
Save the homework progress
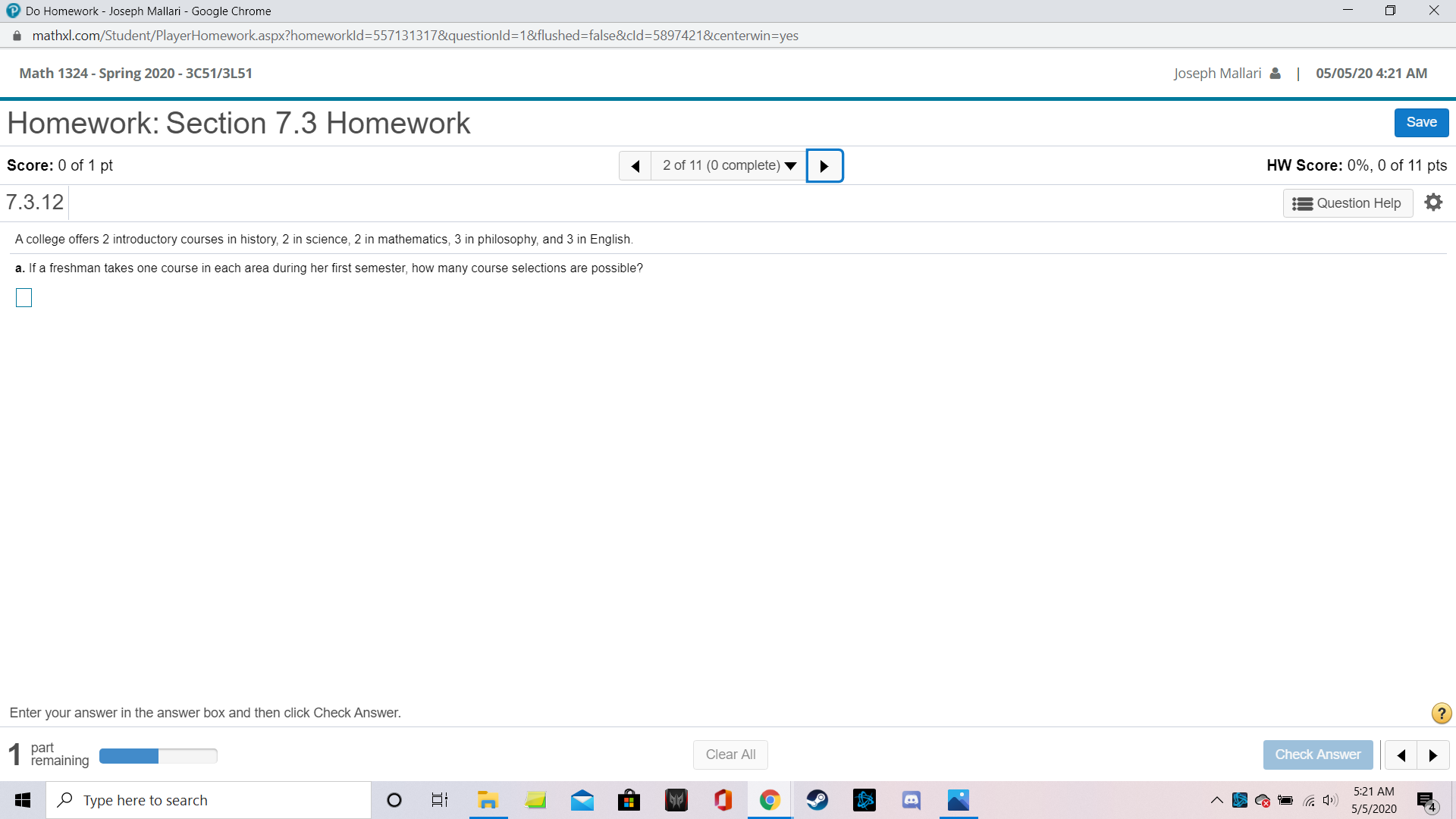tap(1420, 122)
